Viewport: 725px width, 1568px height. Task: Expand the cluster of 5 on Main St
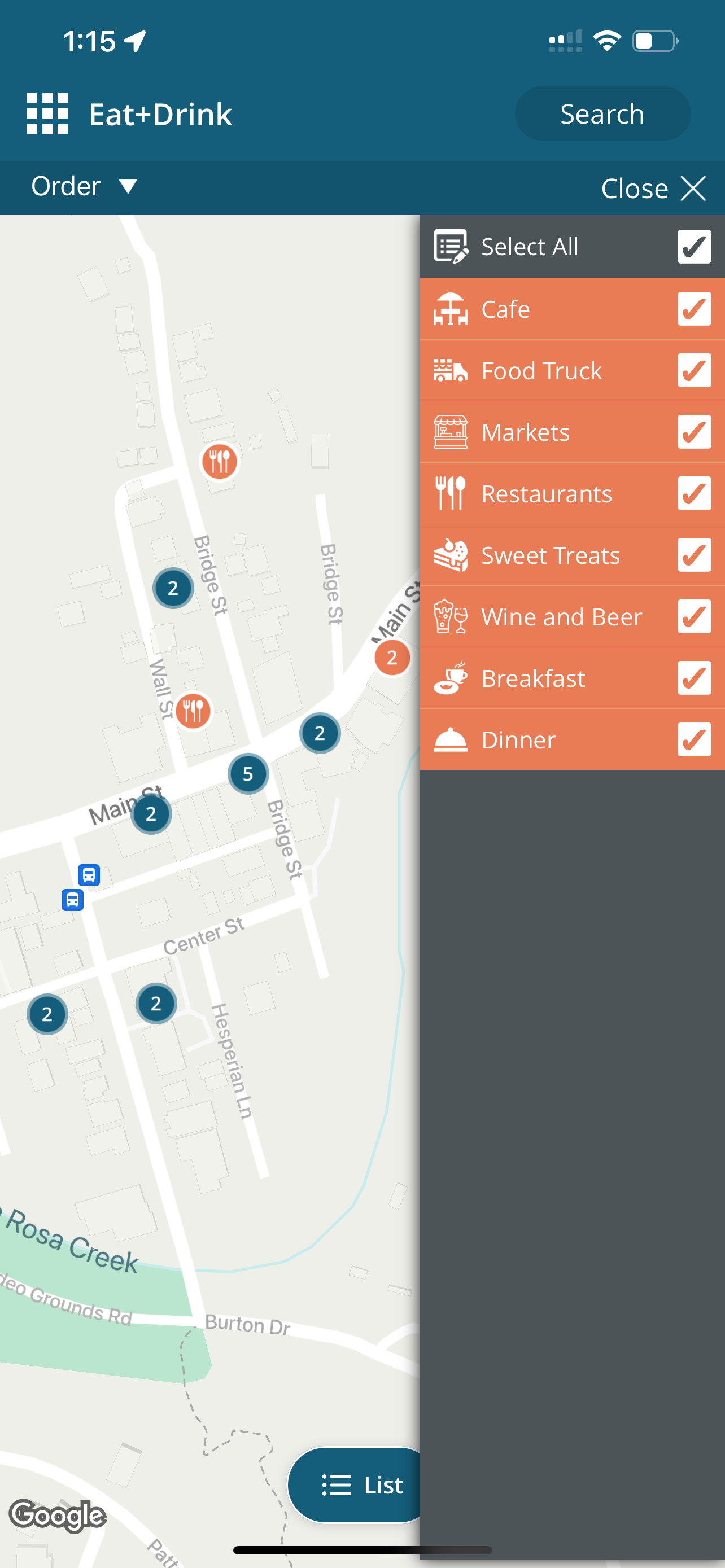coord(248,774)
